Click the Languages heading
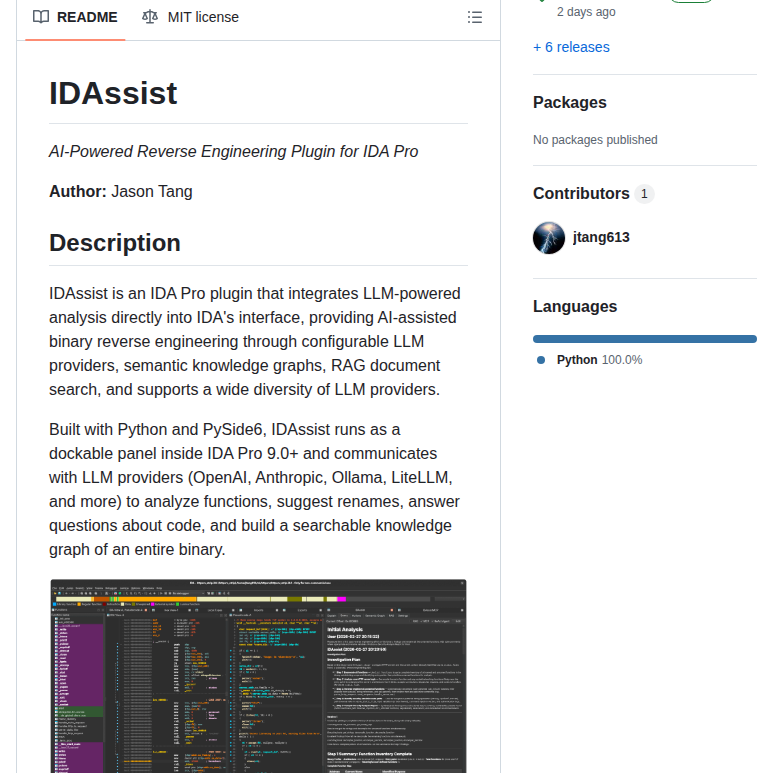This screenshot has height=773, width=781. [575, 307]
